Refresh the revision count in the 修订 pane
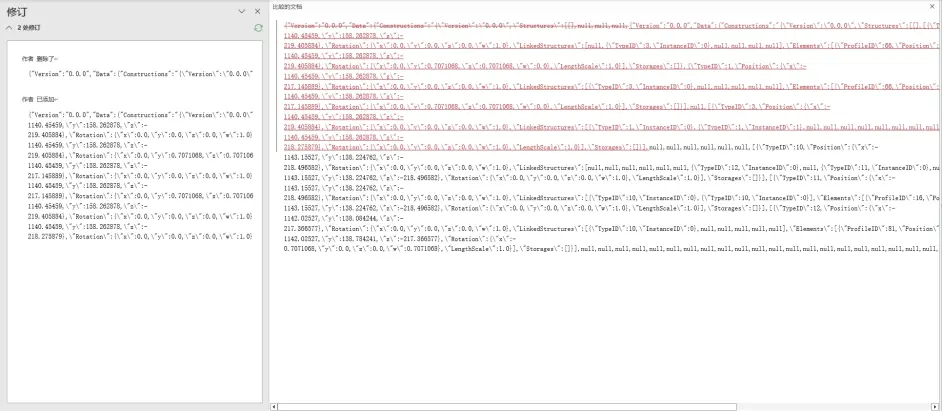 click(x=258, y=28)
